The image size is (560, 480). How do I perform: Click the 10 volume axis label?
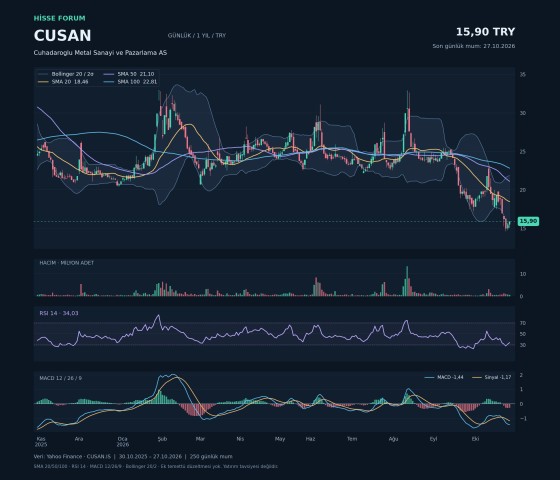(523, 274)
